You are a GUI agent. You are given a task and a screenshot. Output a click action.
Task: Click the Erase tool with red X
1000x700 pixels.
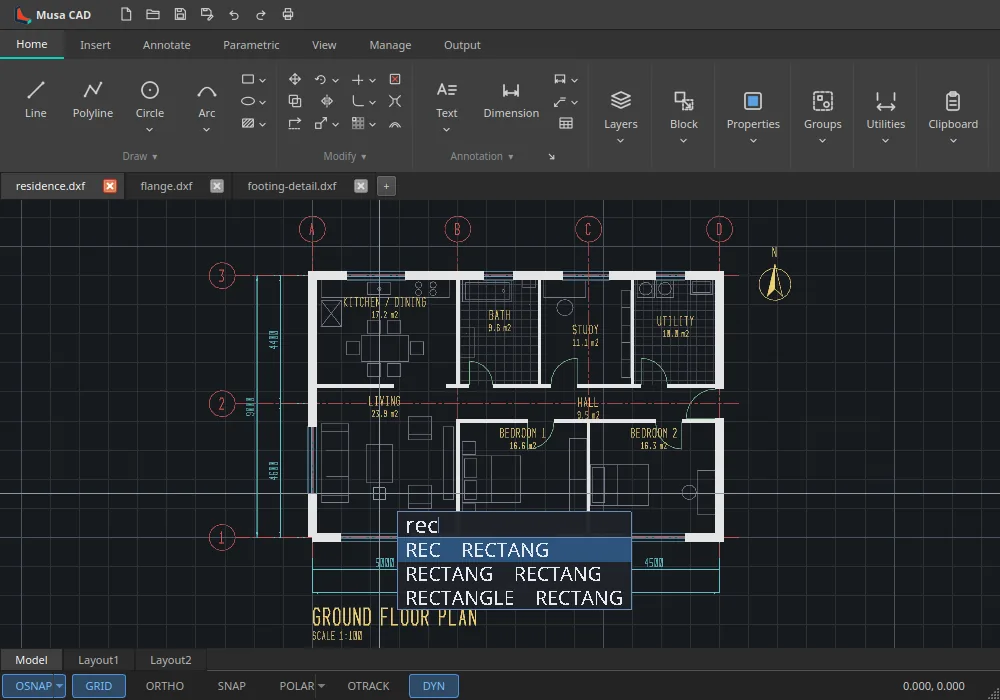[395, 79]
